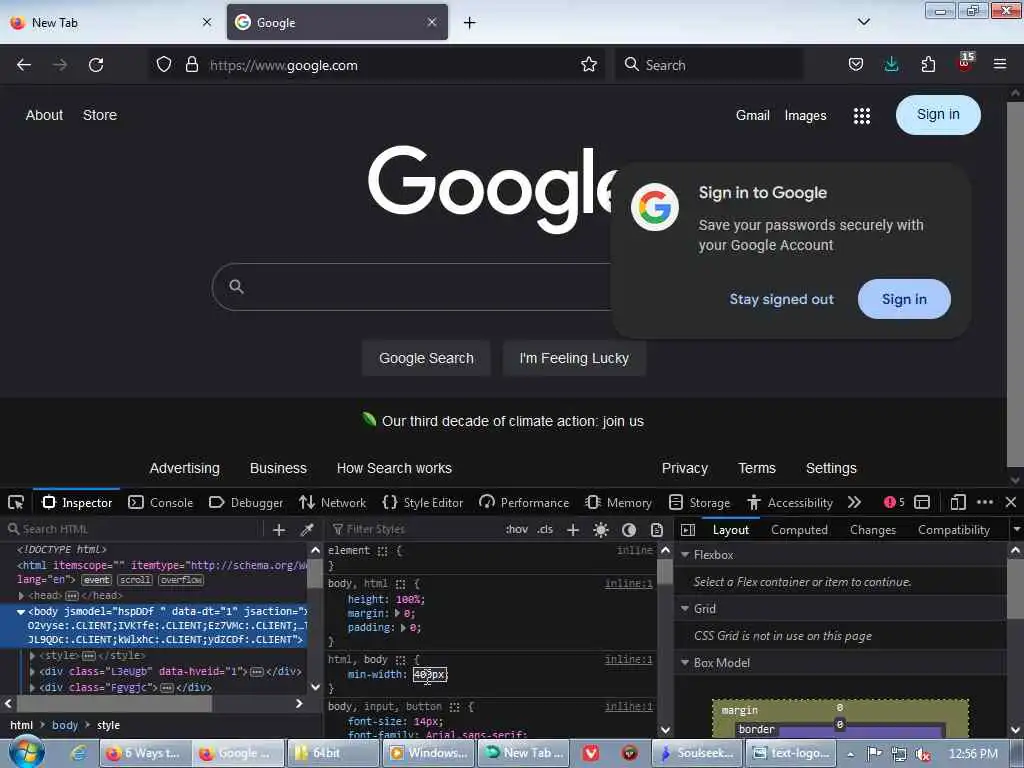Collapse the Box Model section

tap(685, 663)
